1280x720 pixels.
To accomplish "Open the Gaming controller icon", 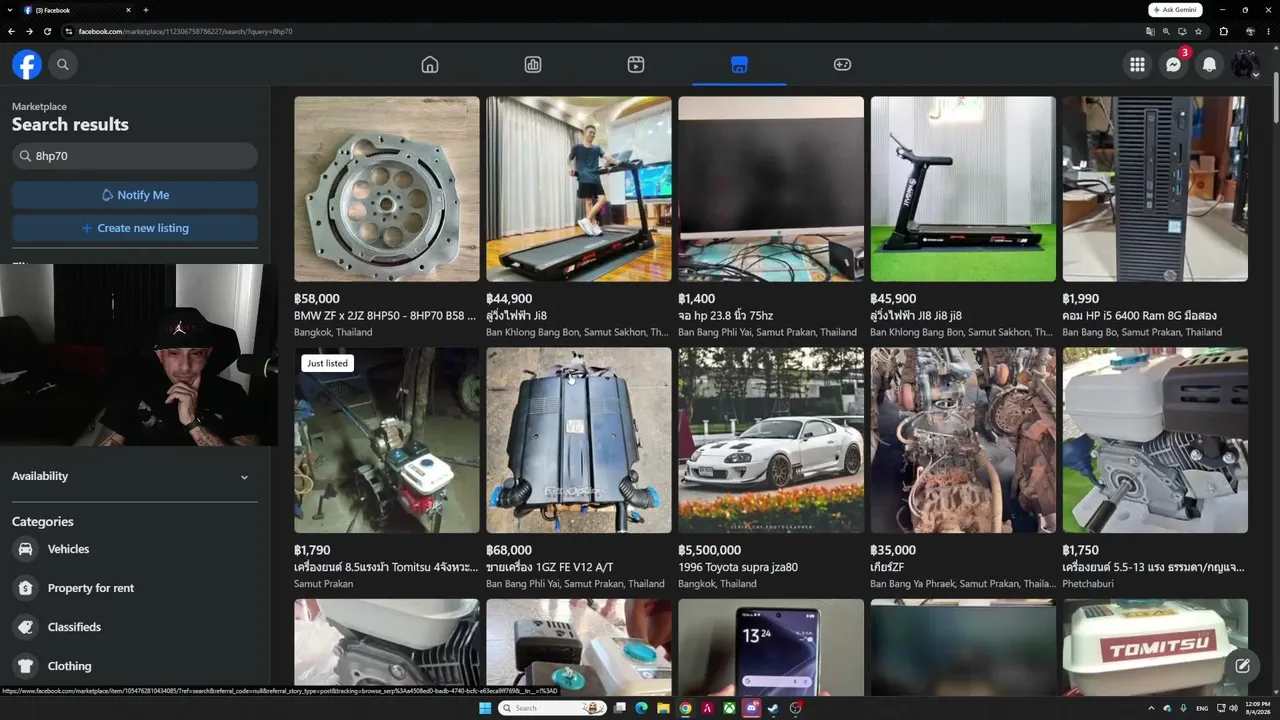I will point(843,65).
